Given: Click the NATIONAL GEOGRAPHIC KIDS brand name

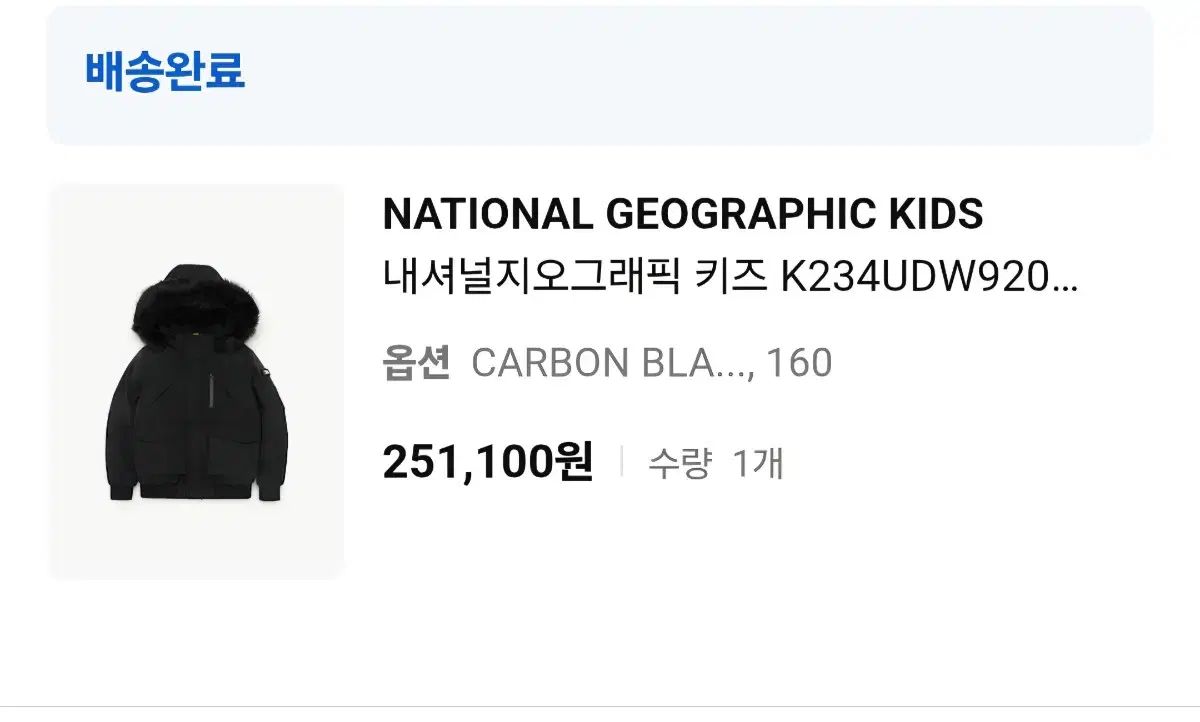Looking at the screenshot, I should (682, 214).
